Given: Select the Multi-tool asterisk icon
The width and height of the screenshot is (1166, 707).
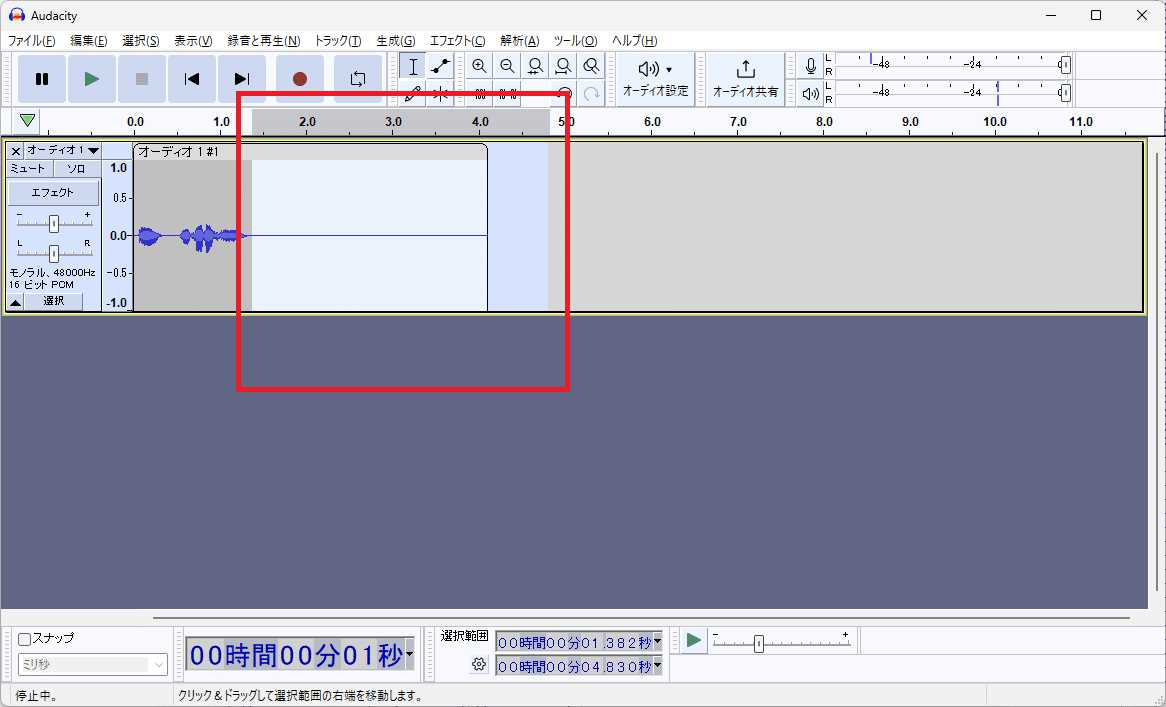Looking at the screenshot, I should 440,94.
